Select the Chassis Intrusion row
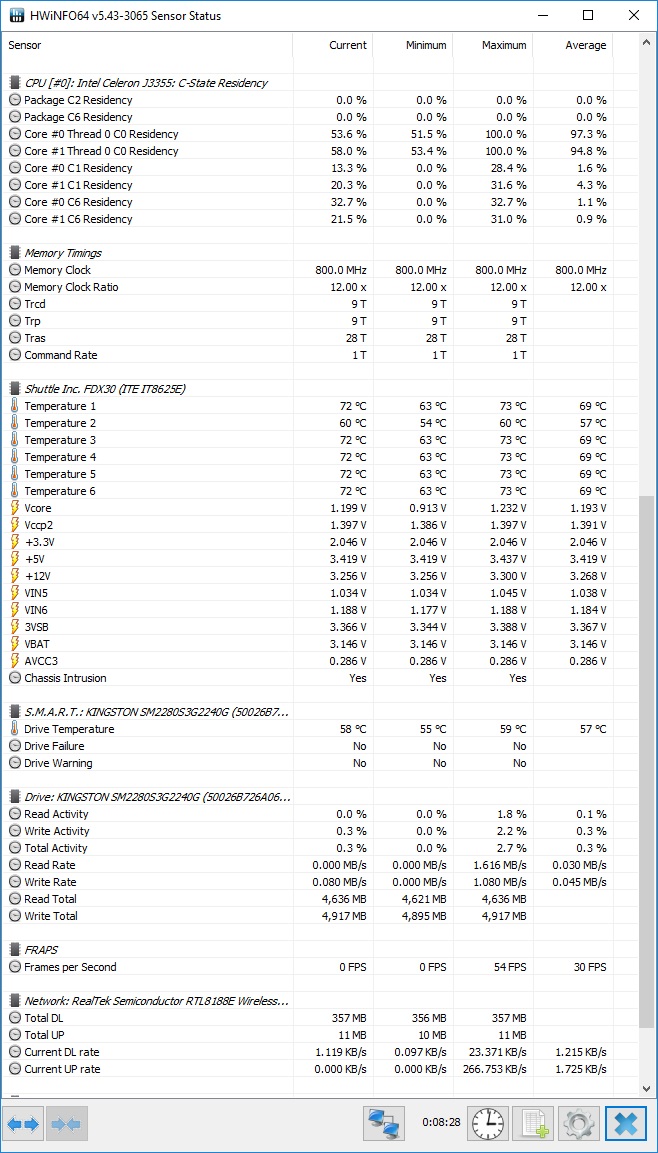The image size is (658, 1153). [x=308, y=679]
